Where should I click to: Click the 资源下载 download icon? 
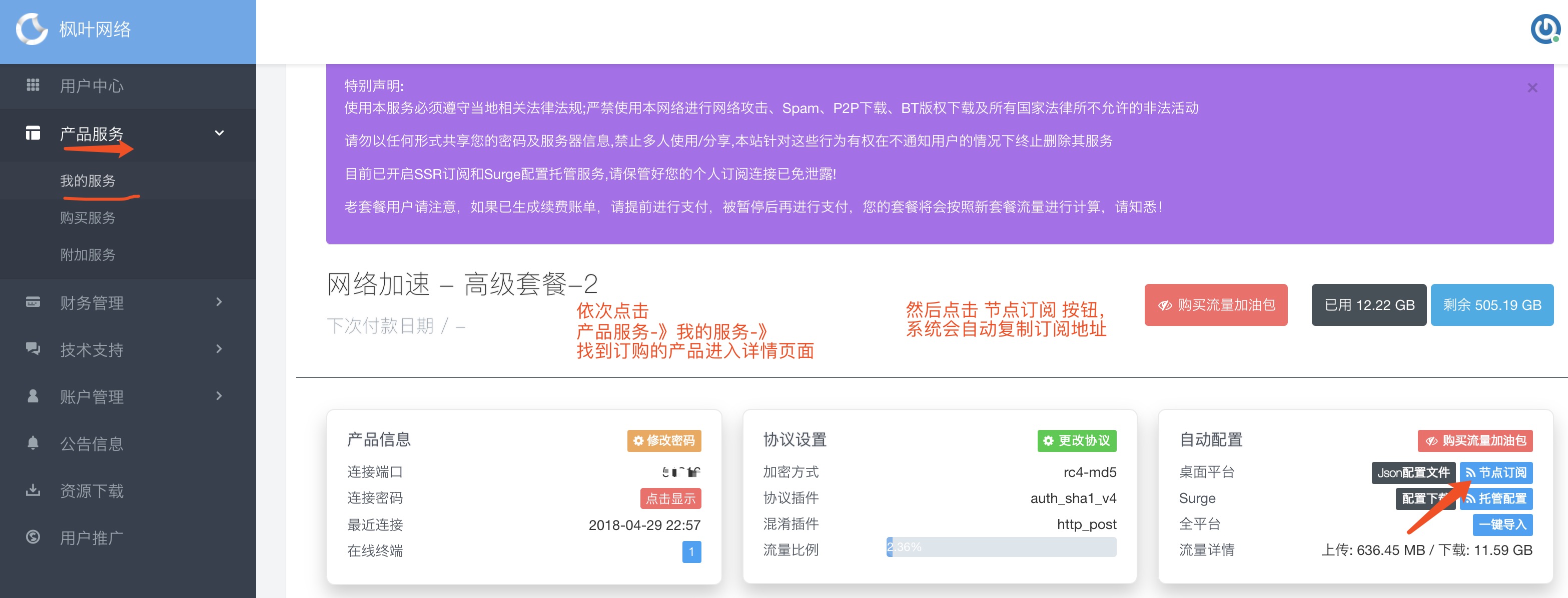tap(33, 490)
